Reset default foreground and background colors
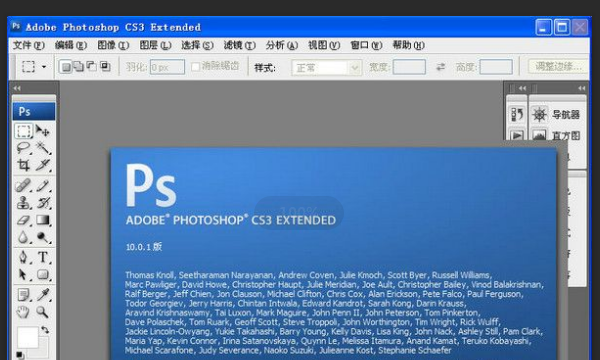600x360 pixels. [20, 355]
